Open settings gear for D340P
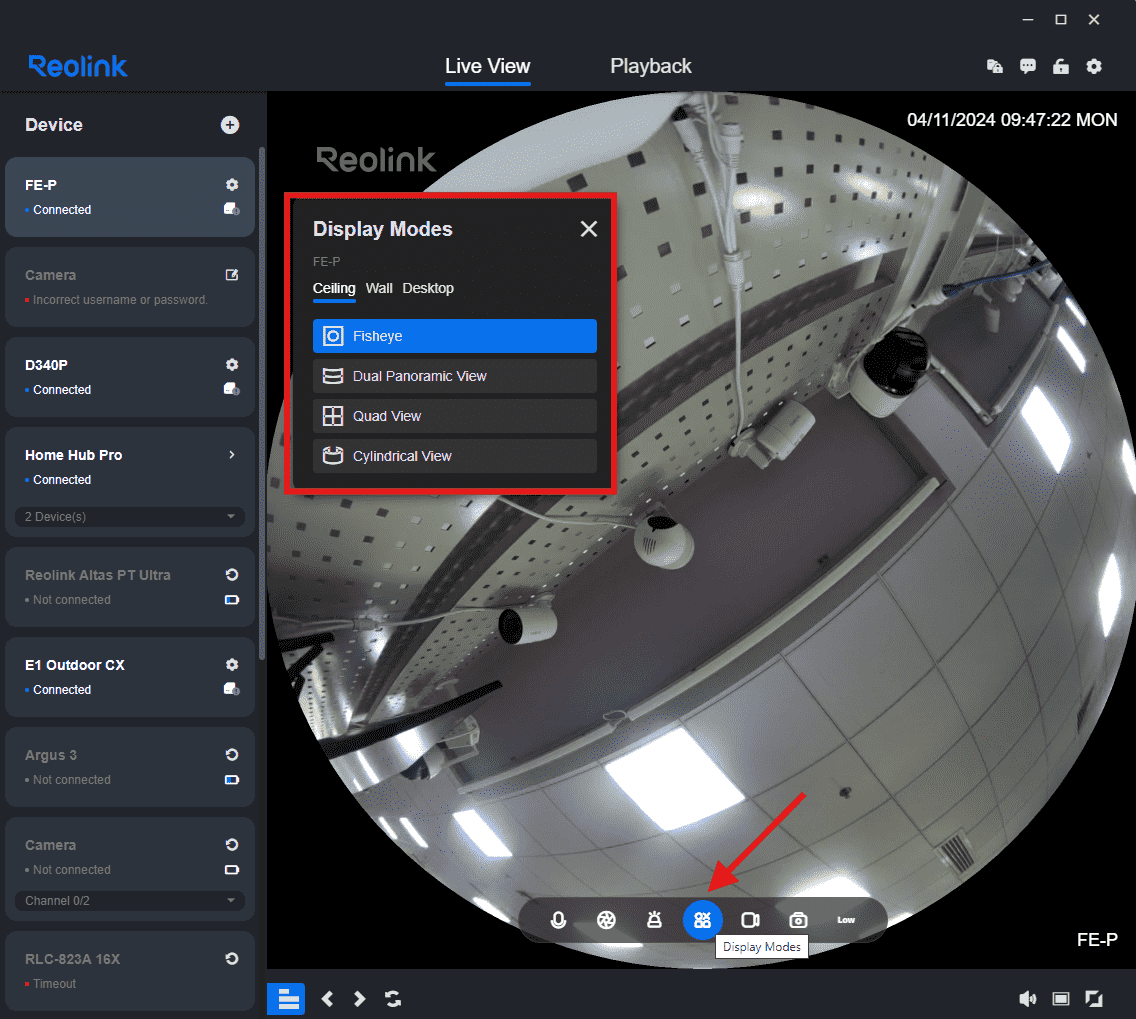The image size is (1136, 1019). pyautogui.click(x=232, y=364)
